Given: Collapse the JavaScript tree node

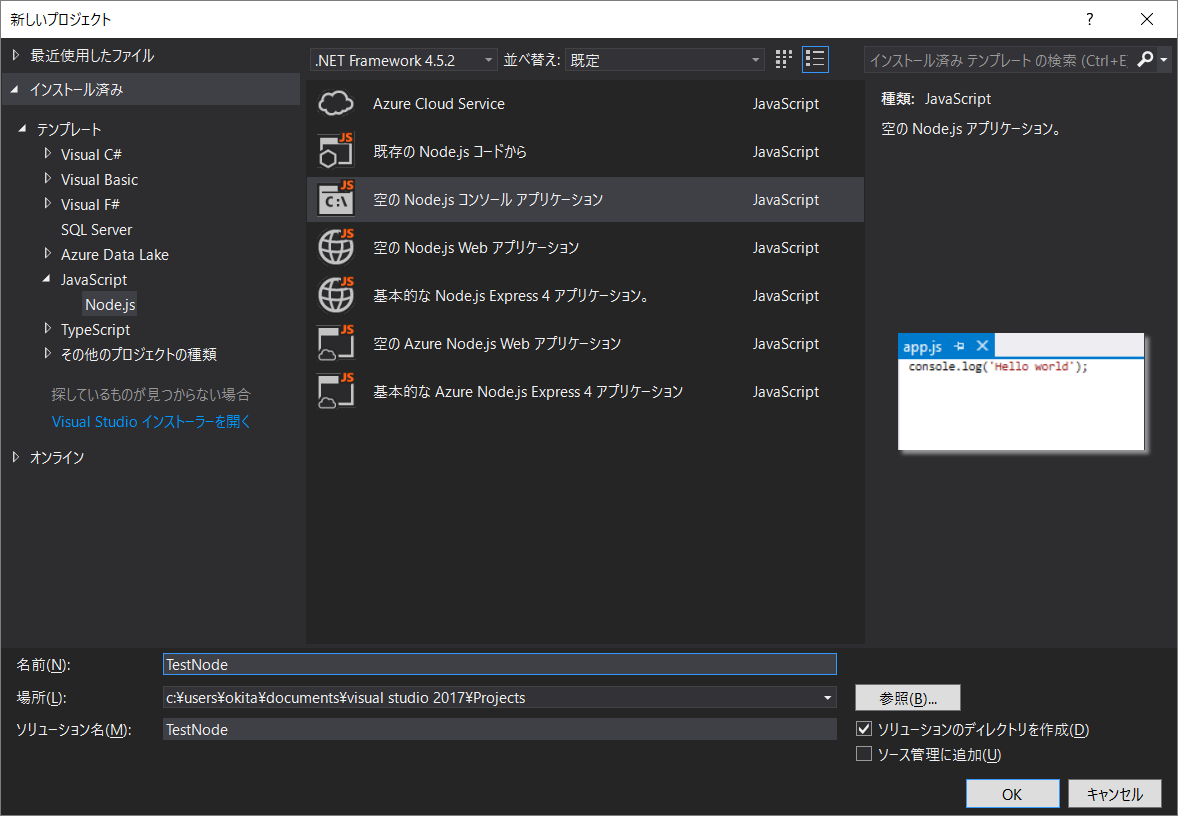Looking at the screenshot, I should click(x=47, y=279).
